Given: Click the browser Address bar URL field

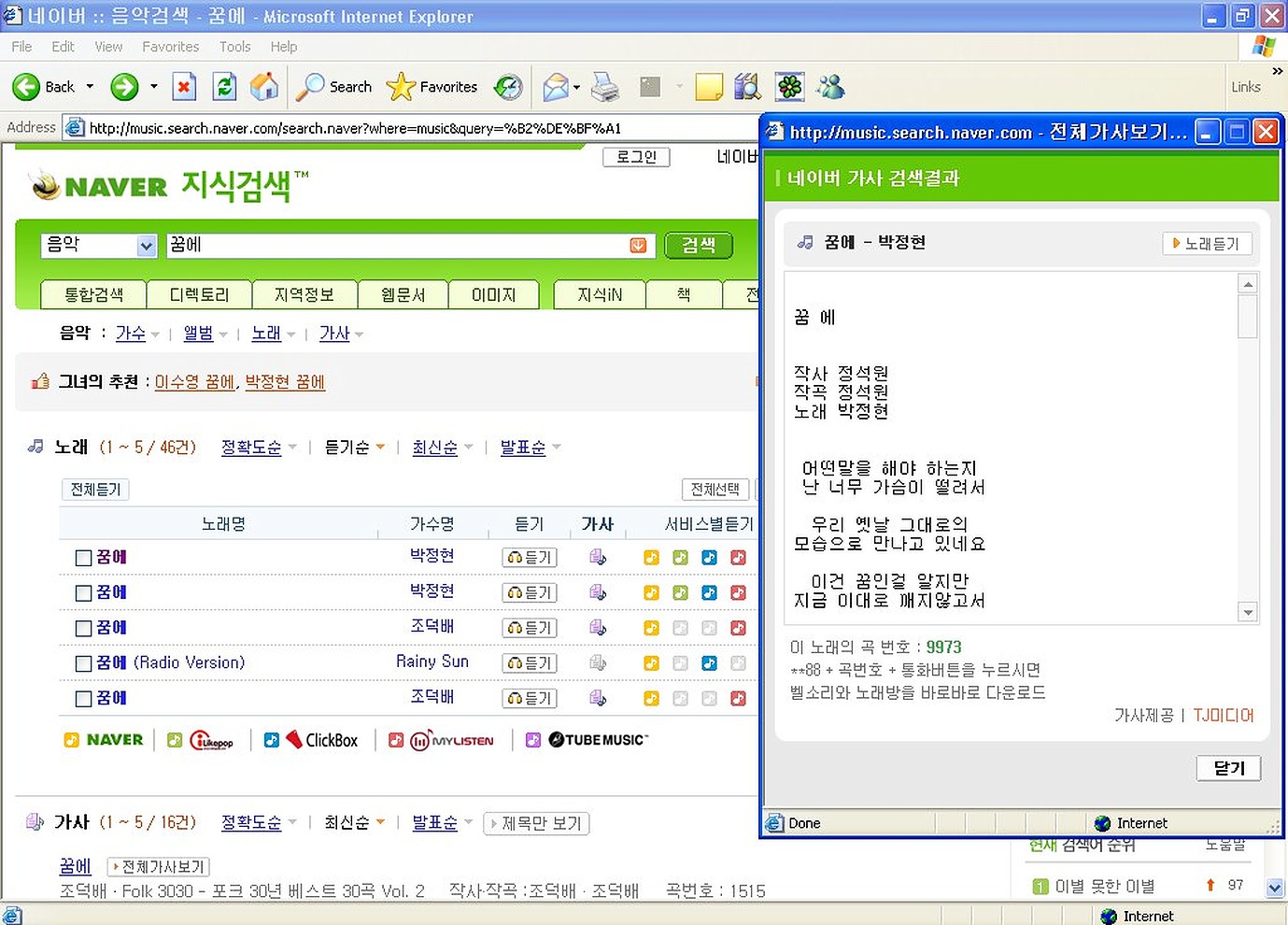Looking at the screenshot, I should coord(411,128).
